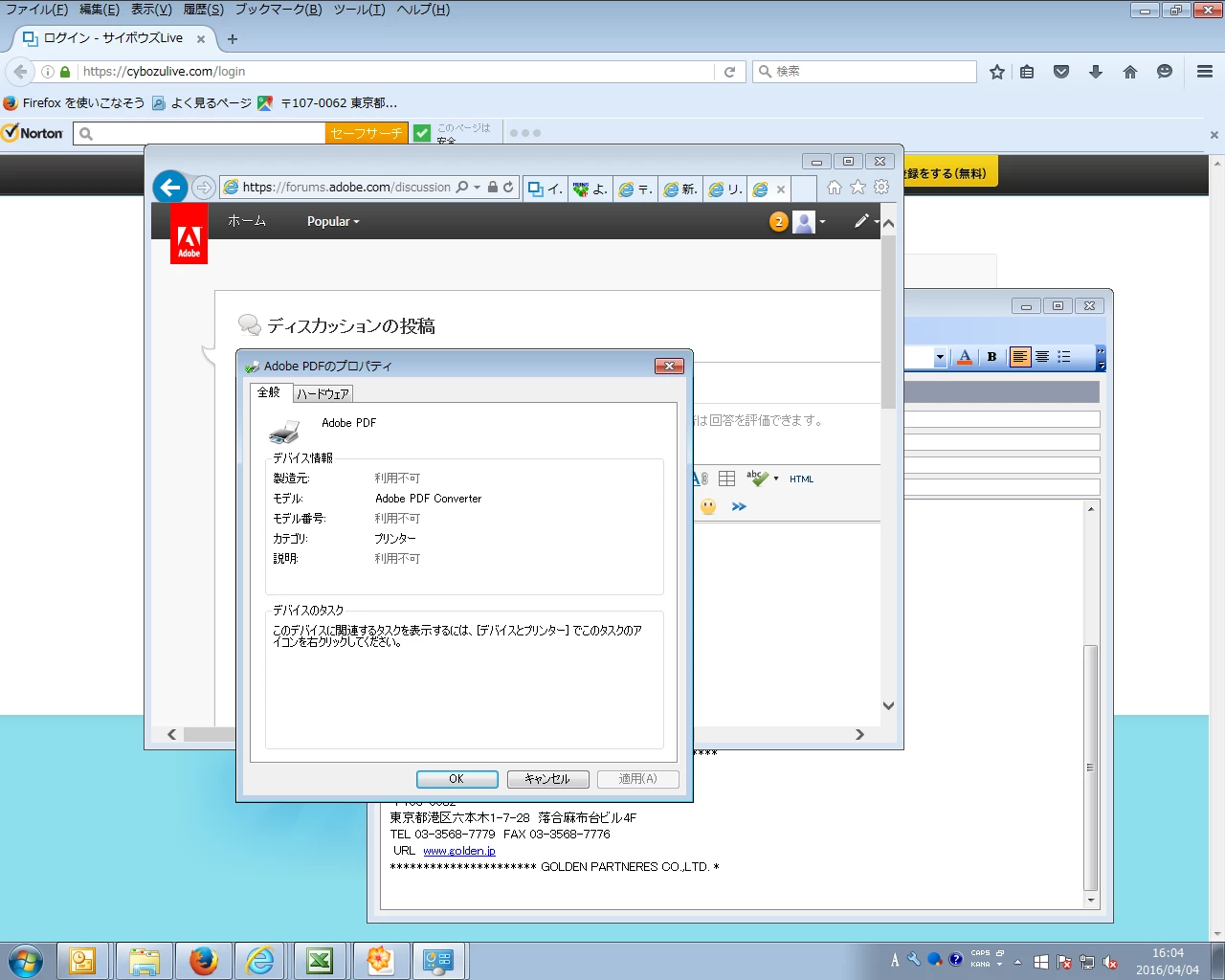Open the IE address bar dropdown arrow
Image resolution: width=1225 pixels, height=980 pixels.
[477, 188]
